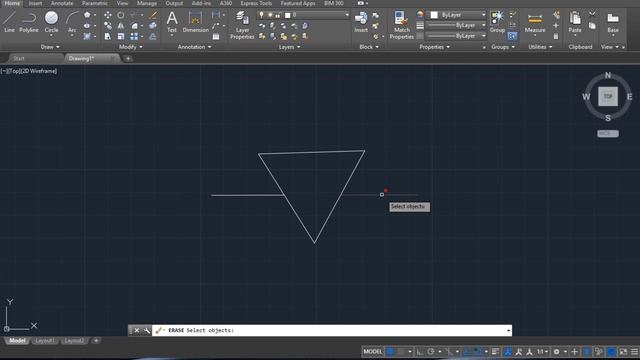Toggle polar tracking in status bar
This screenshot has width=640, height=360.
click(x=431, y=351)
